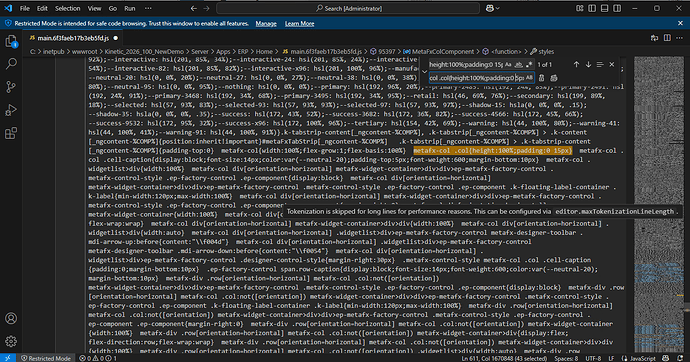Collapse the replace row with the chevron

tap(424, 71)
